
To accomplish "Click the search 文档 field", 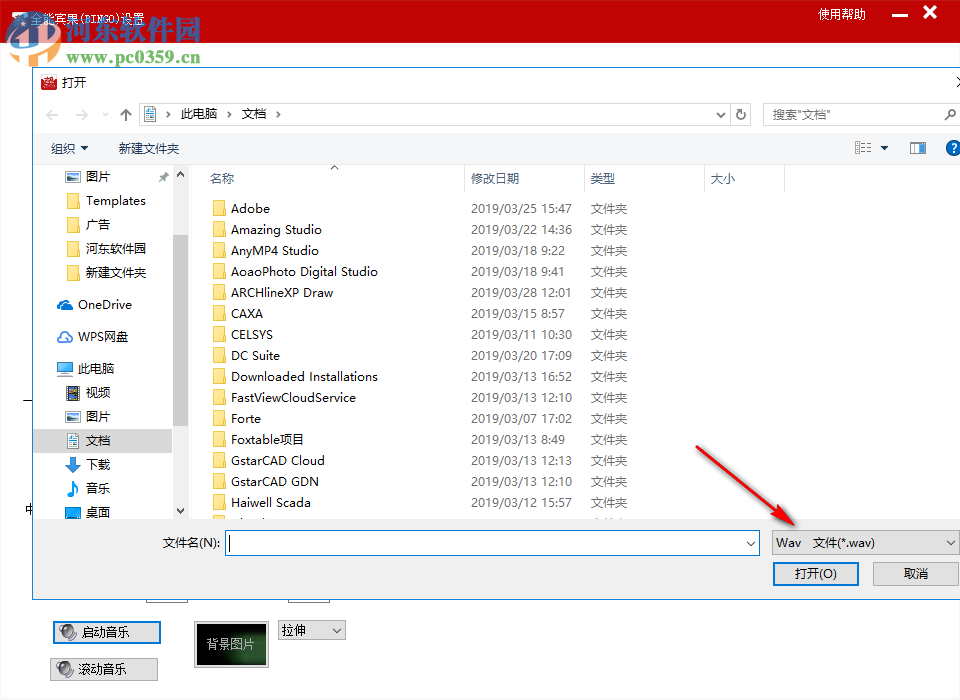I will tap(854, 115).
